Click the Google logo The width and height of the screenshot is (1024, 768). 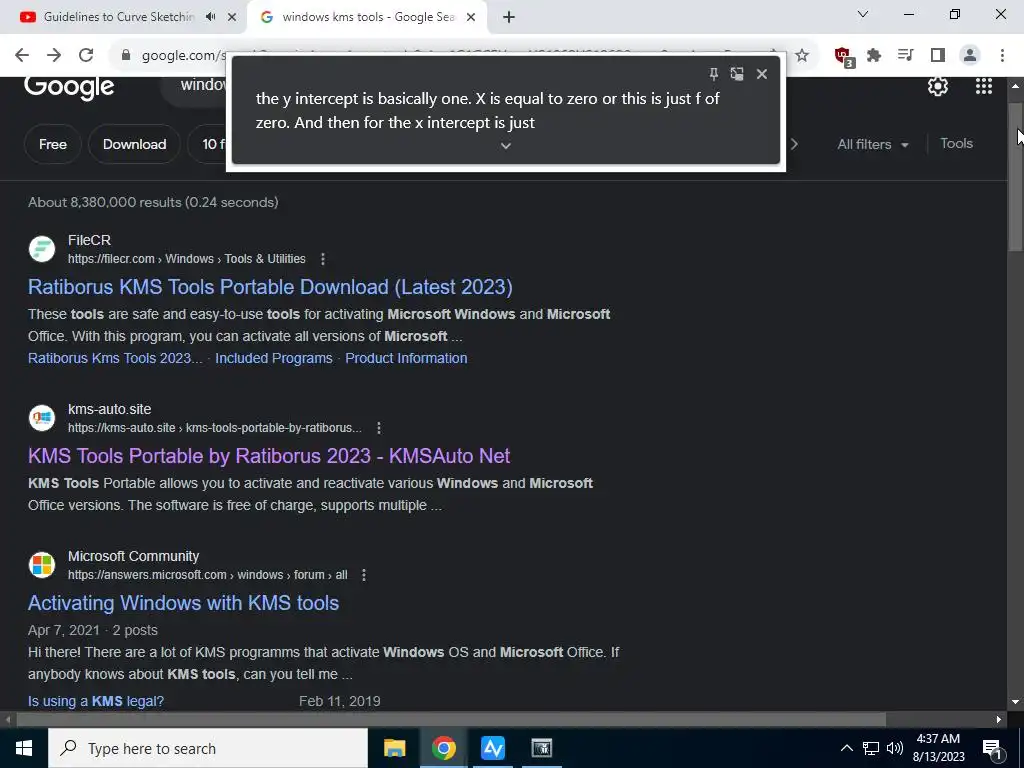(x=69, y=88)
